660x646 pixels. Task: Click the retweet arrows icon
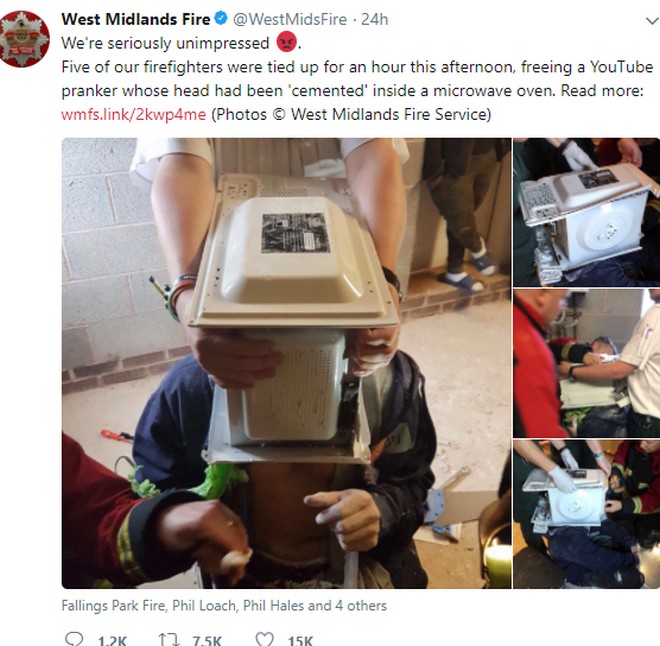click(169, 640)
